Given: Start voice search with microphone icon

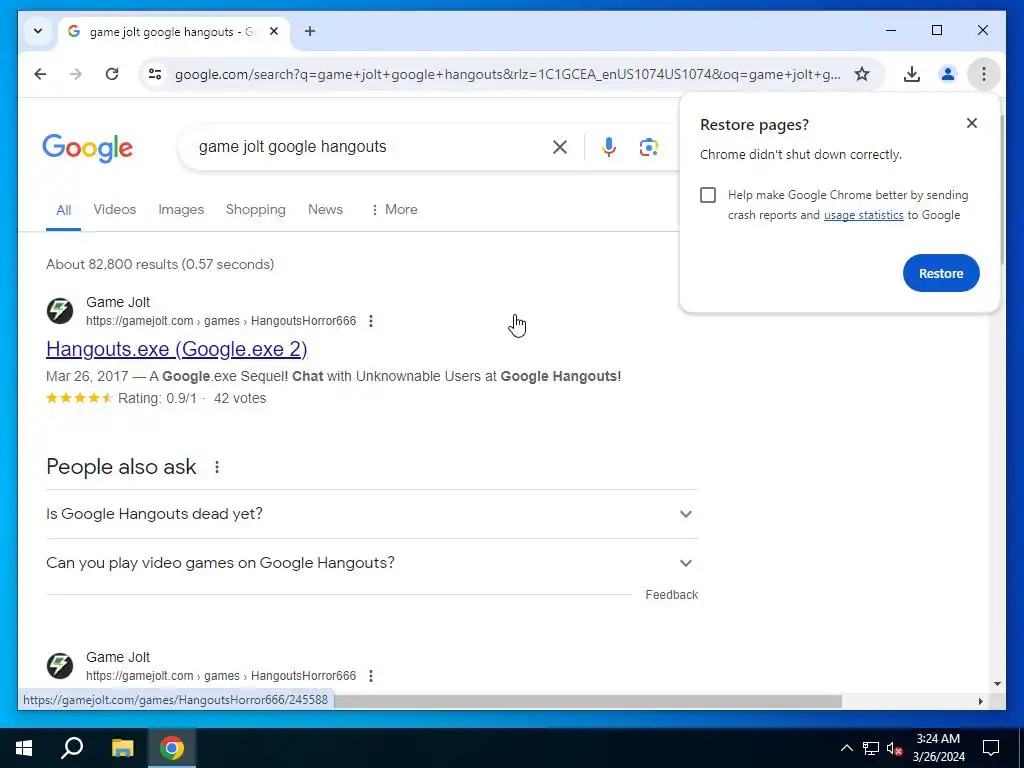Looking at the screenshot, I should [x=609, y=147].
